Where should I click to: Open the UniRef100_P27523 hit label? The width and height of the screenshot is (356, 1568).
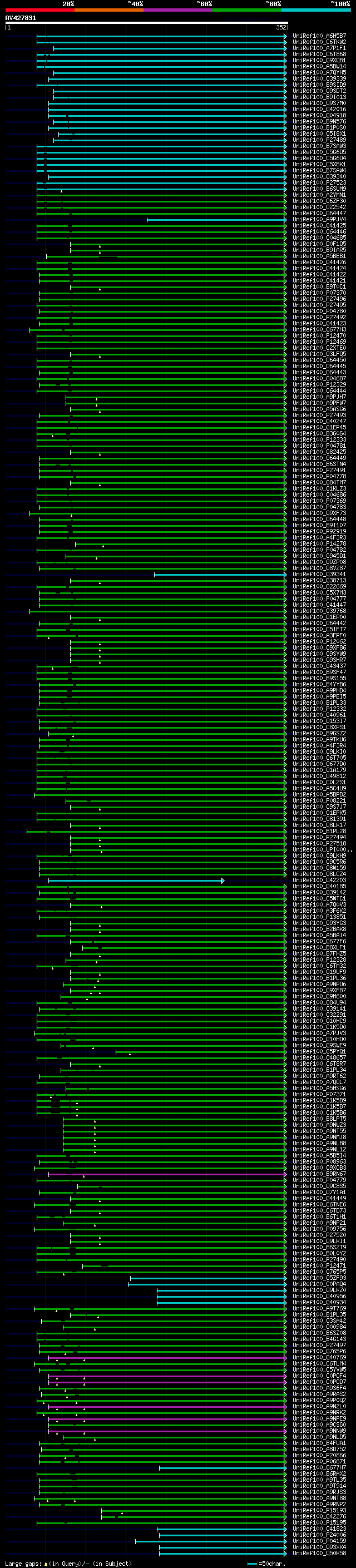(319, 182)
